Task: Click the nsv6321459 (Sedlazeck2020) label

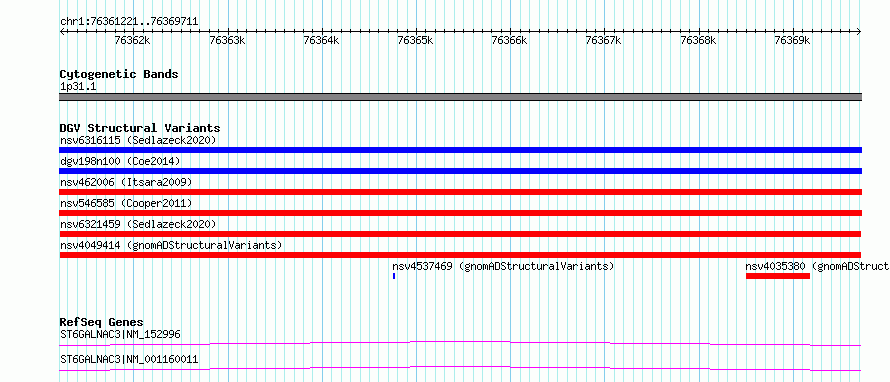Action: click(x=138, y=224)
